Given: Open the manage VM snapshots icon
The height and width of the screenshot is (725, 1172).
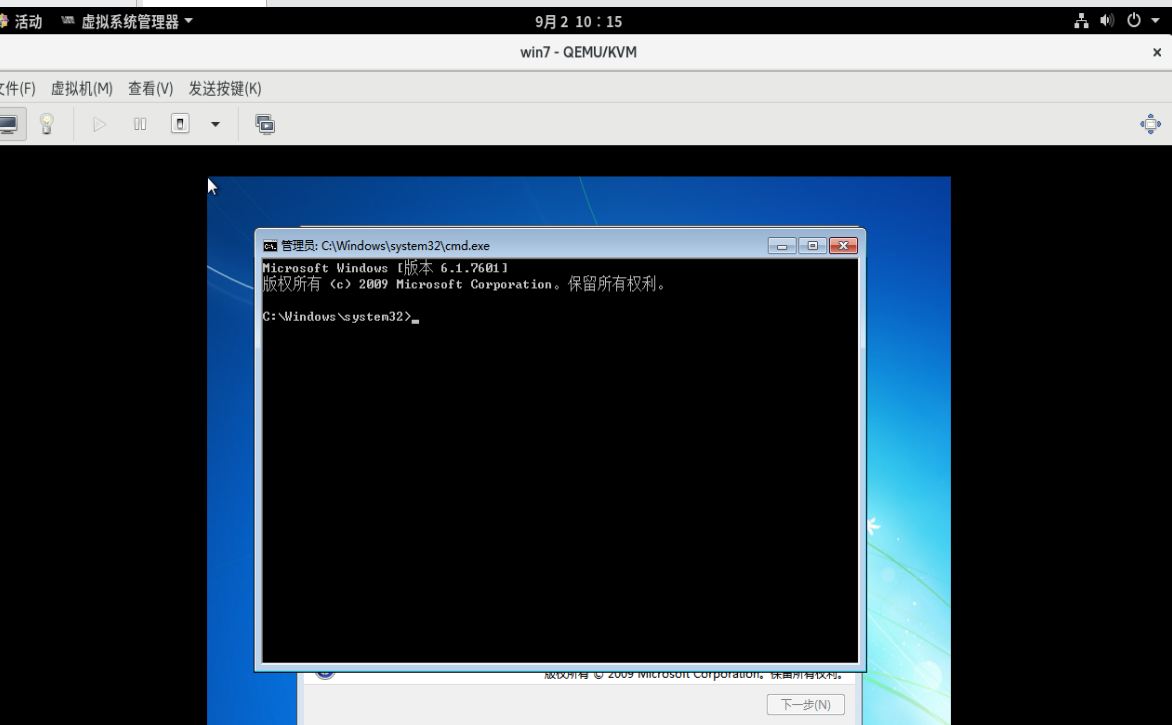Looking at the screenshot, I should [265, 124].
